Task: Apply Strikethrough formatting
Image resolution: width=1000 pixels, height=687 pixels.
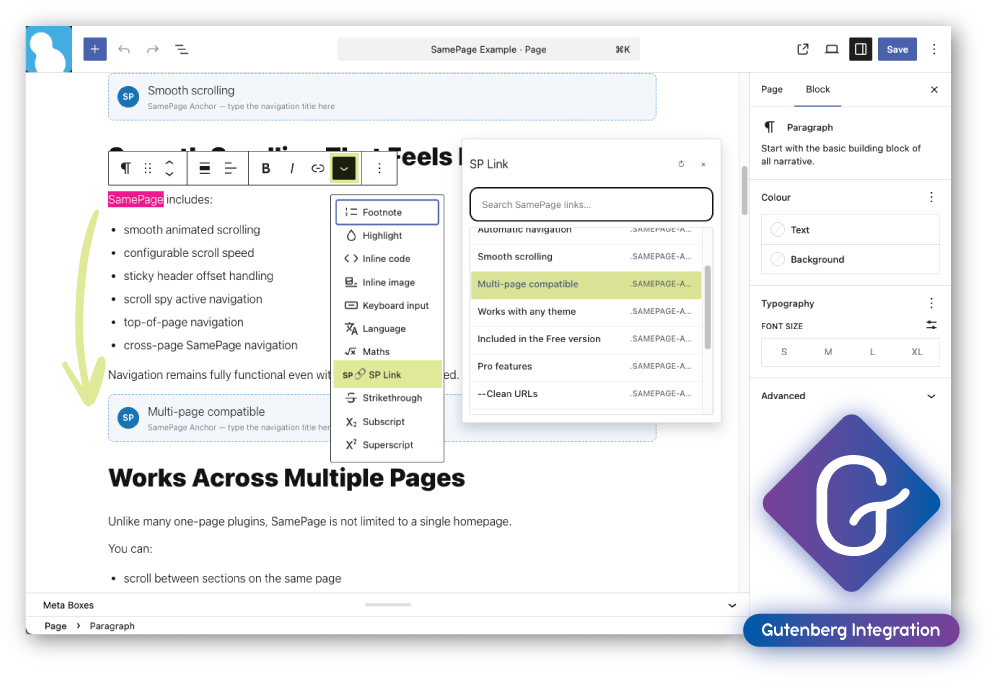Action: click(387, 397)
